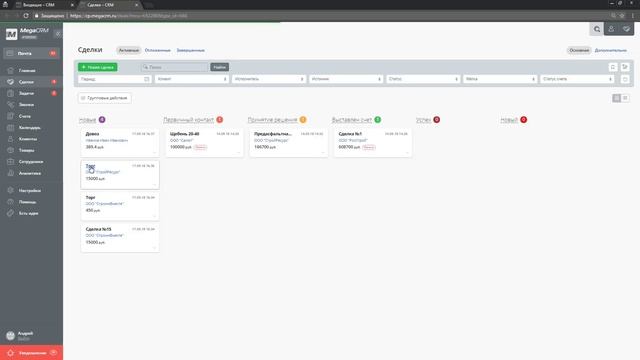This screenshot has height=360, width=640.
Task: Click the export icon in the filter panel
Action: pyautogui.click(x=625, y=67)
